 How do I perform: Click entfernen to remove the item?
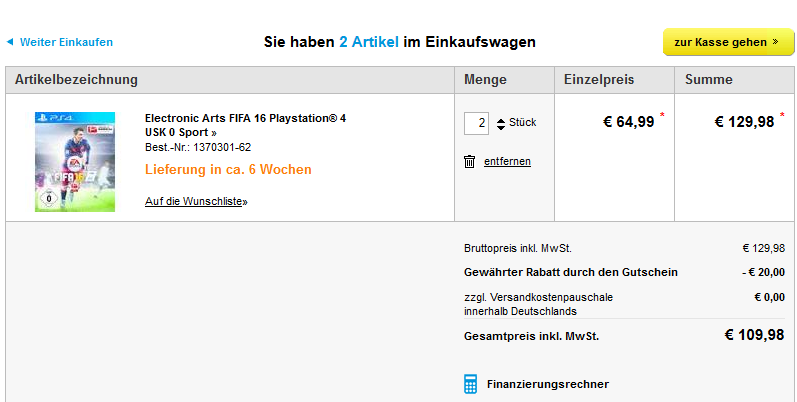[507, 162]
